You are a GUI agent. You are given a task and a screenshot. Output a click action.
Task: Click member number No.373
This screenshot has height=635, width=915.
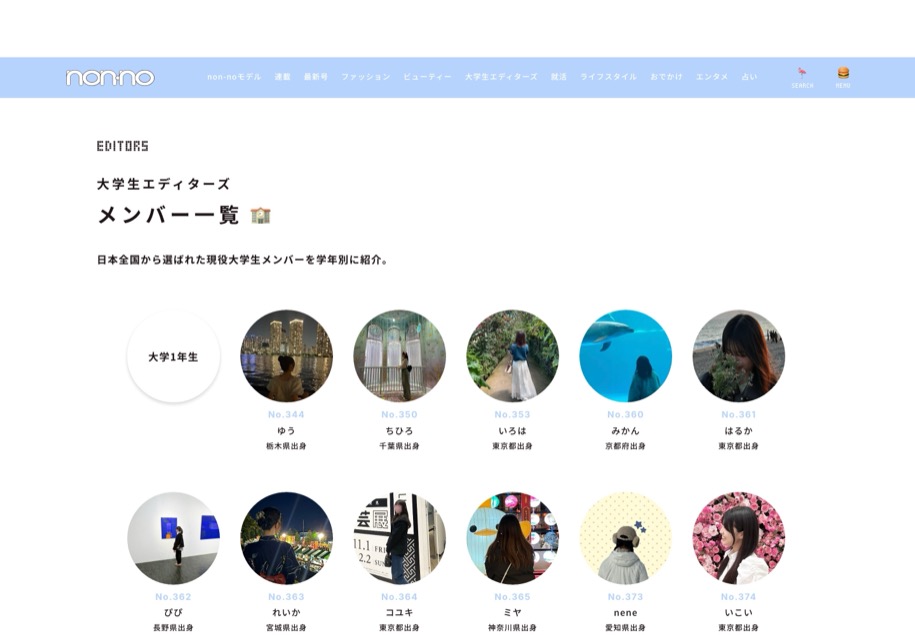626,596
